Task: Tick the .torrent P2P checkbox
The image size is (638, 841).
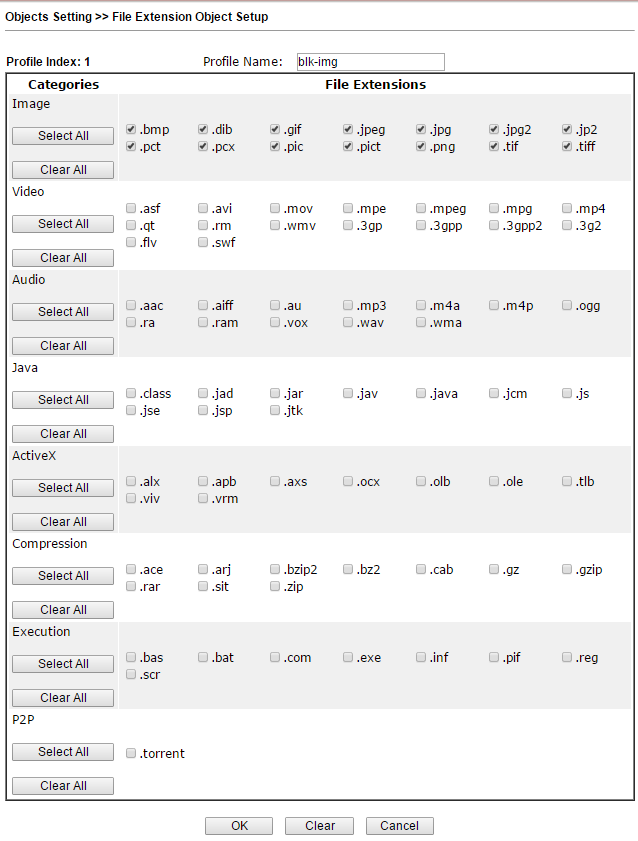Action: click(x=131, y=754)
